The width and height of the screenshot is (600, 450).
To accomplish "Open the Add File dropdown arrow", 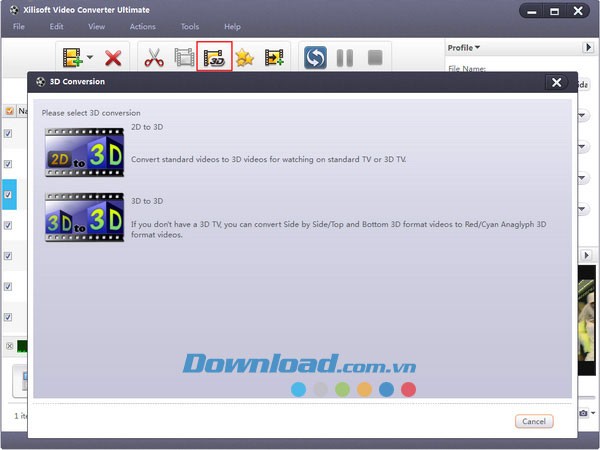I will tap(90, 57).
